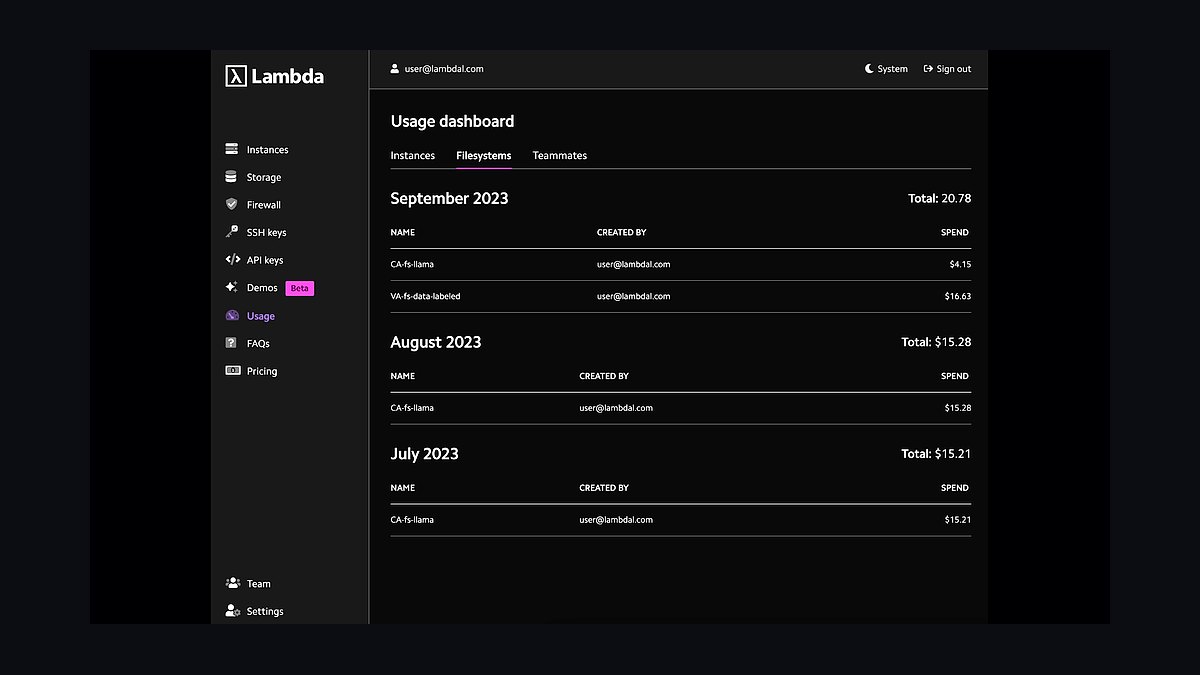Click the moon theme icon
1200x675 pixels.
click(869, 69)
